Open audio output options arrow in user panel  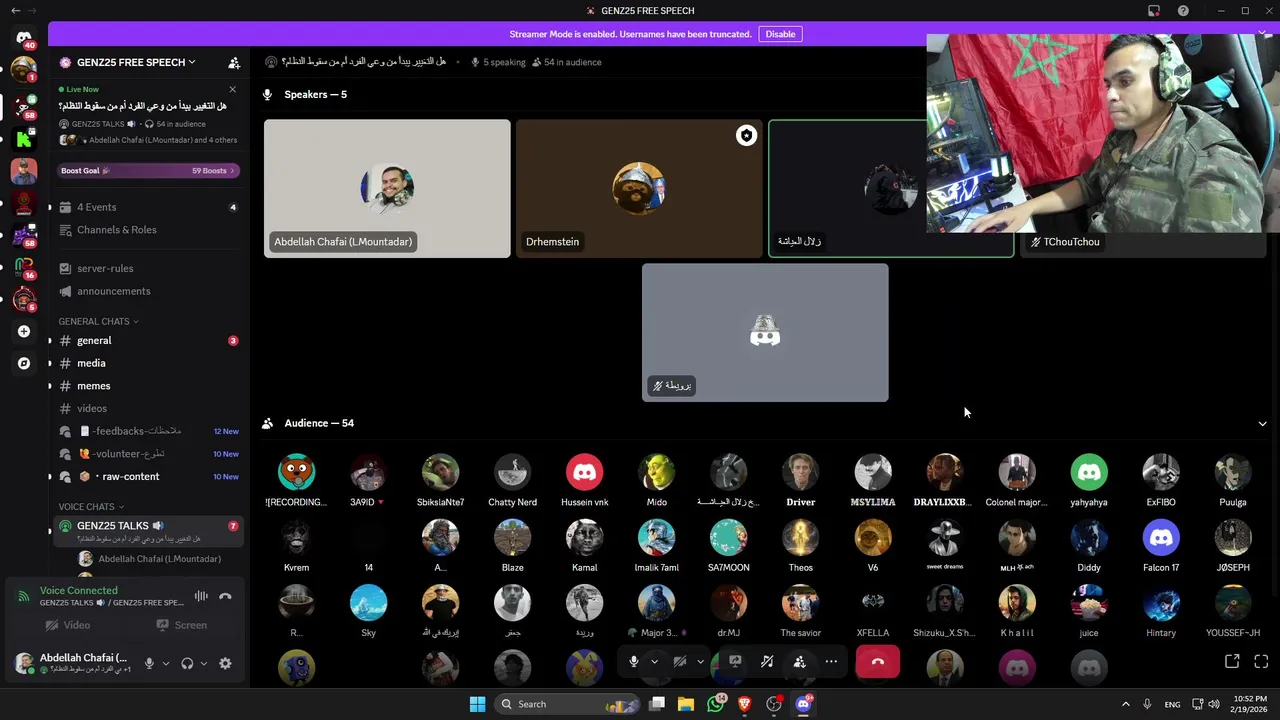tap(204, 663)
